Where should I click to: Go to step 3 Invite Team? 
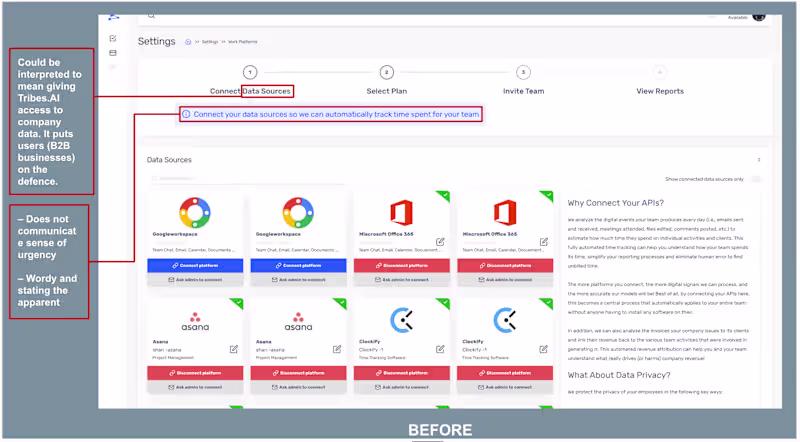(x=523, y=72)
